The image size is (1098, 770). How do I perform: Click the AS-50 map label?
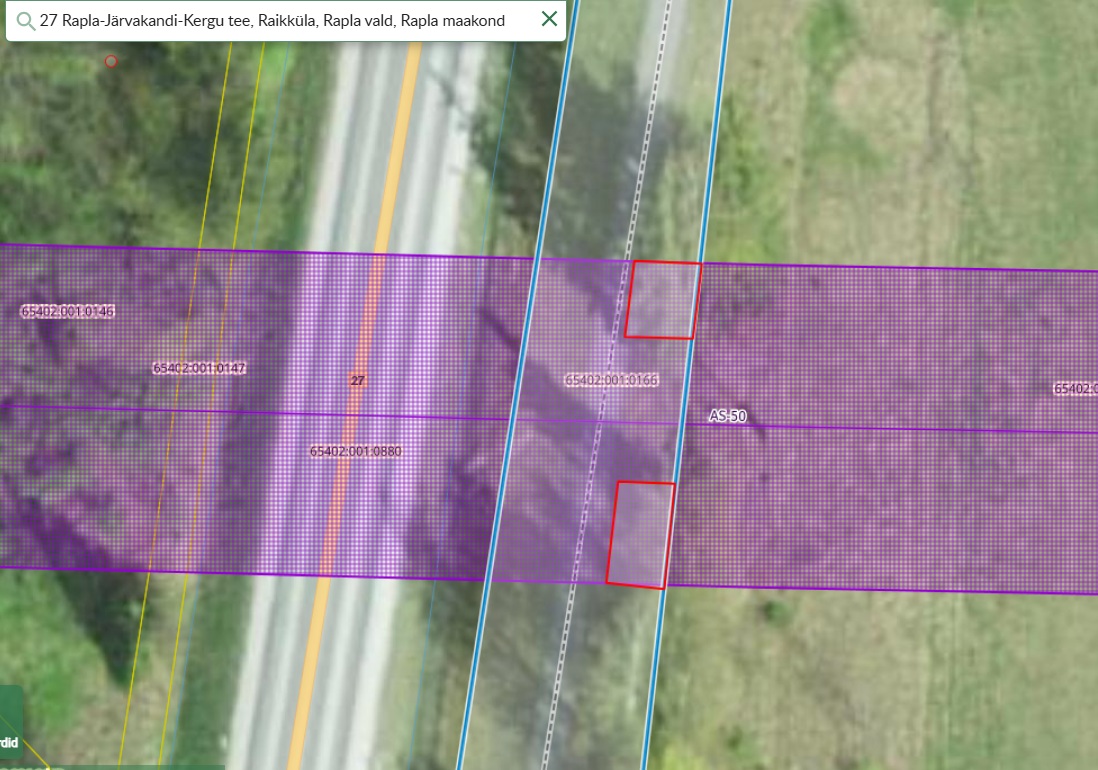pos(728,415)
